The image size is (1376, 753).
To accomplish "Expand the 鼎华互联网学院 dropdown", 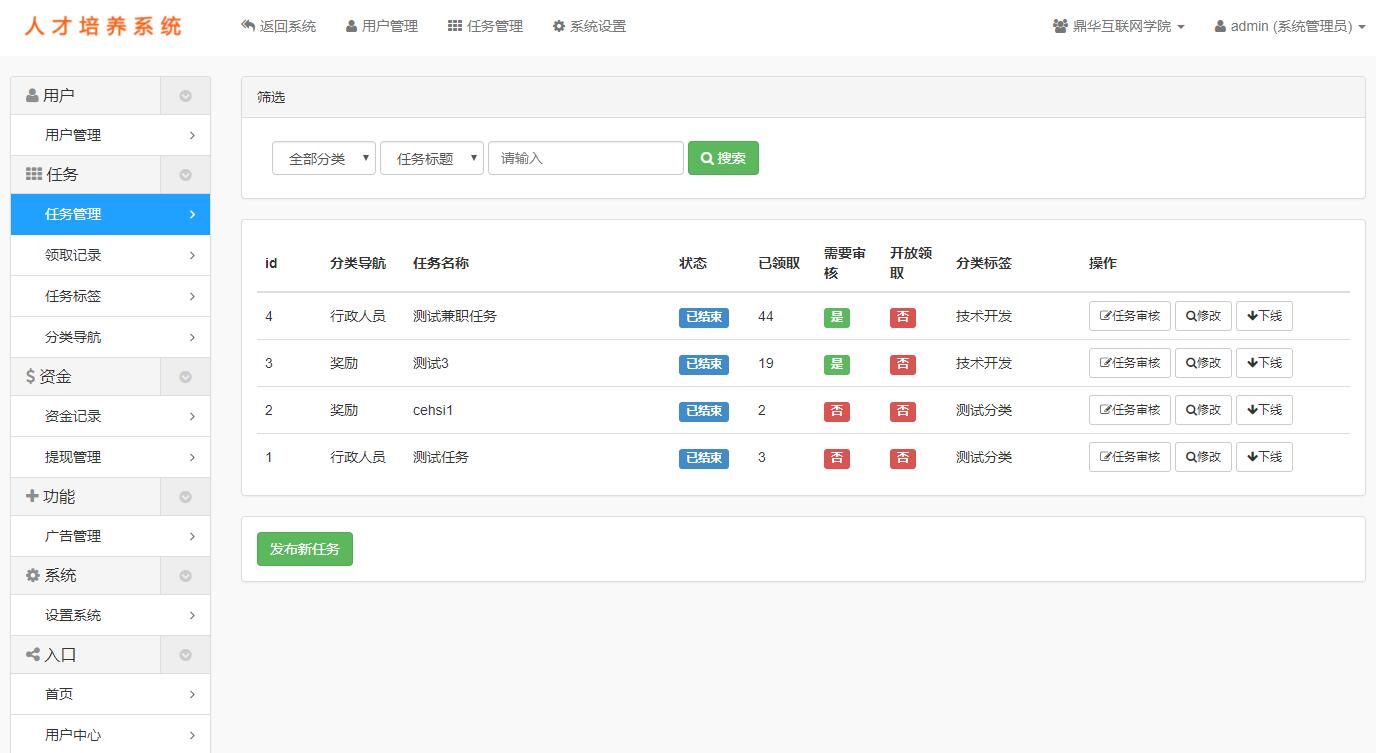I will pyautogui.click(x=1118, y=26).
